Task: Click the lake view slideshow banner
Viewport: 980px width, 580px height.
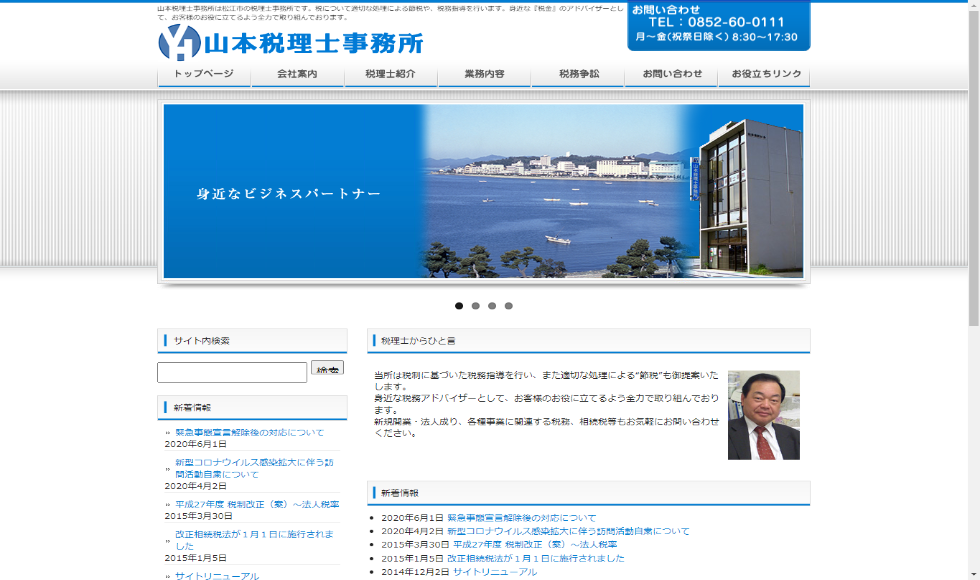Action: click(x=483, y=191)
